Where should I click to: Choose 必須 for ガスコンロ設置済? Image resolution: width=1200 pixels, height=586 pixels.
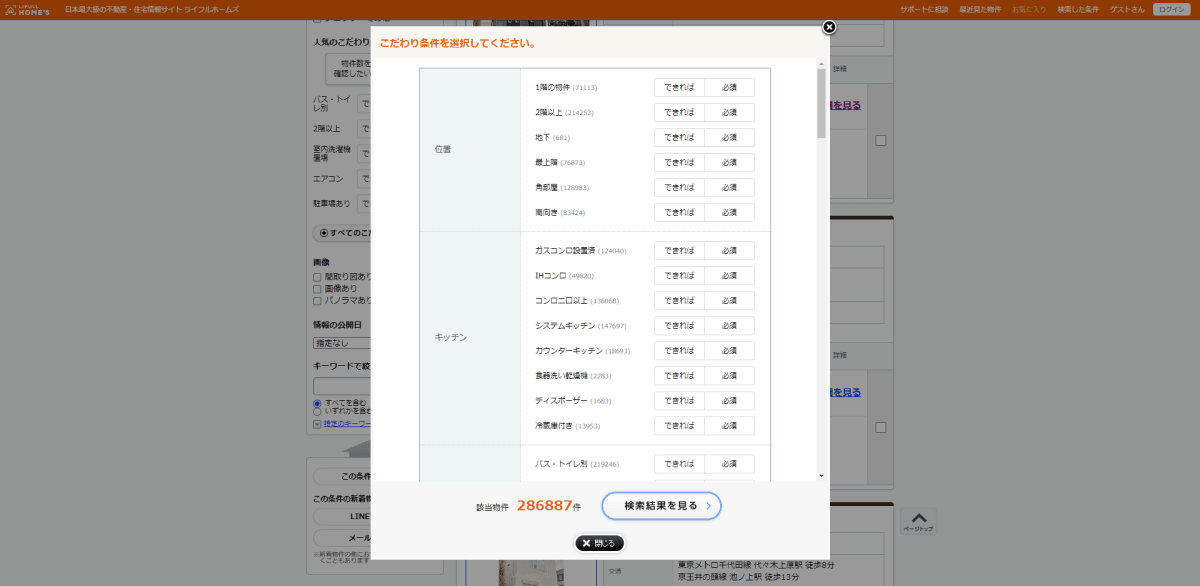click(x=730, y=251)
